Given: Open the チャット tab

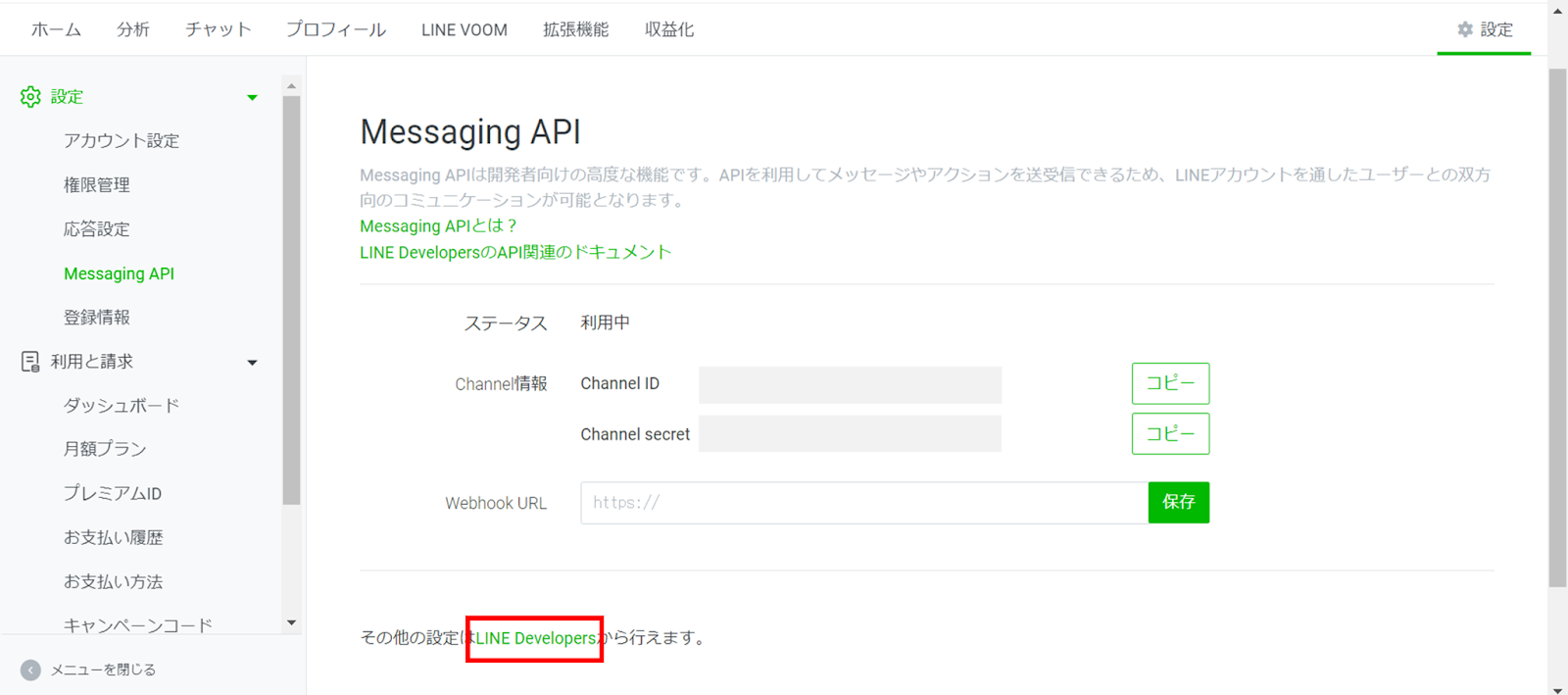Looking at the screenshot, I should point(219,29).
